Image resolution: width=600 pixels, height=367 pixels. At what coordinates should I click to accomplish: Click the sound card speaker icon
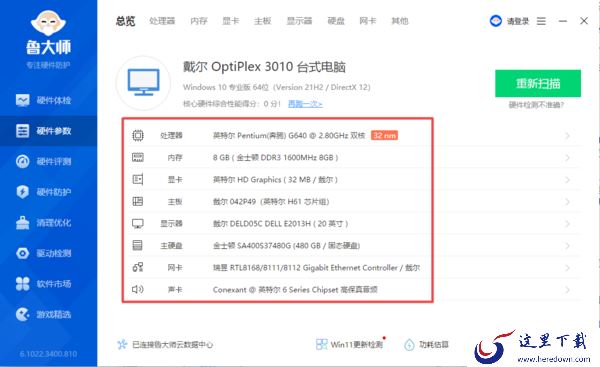(x=138, y=289)
